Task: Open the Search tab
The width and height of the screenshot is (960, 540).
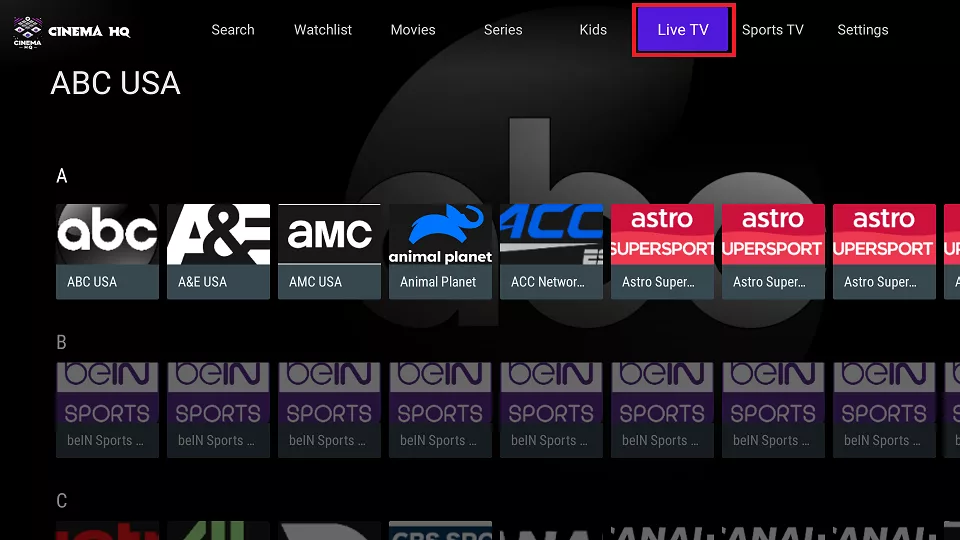Action: click(233, 30)
